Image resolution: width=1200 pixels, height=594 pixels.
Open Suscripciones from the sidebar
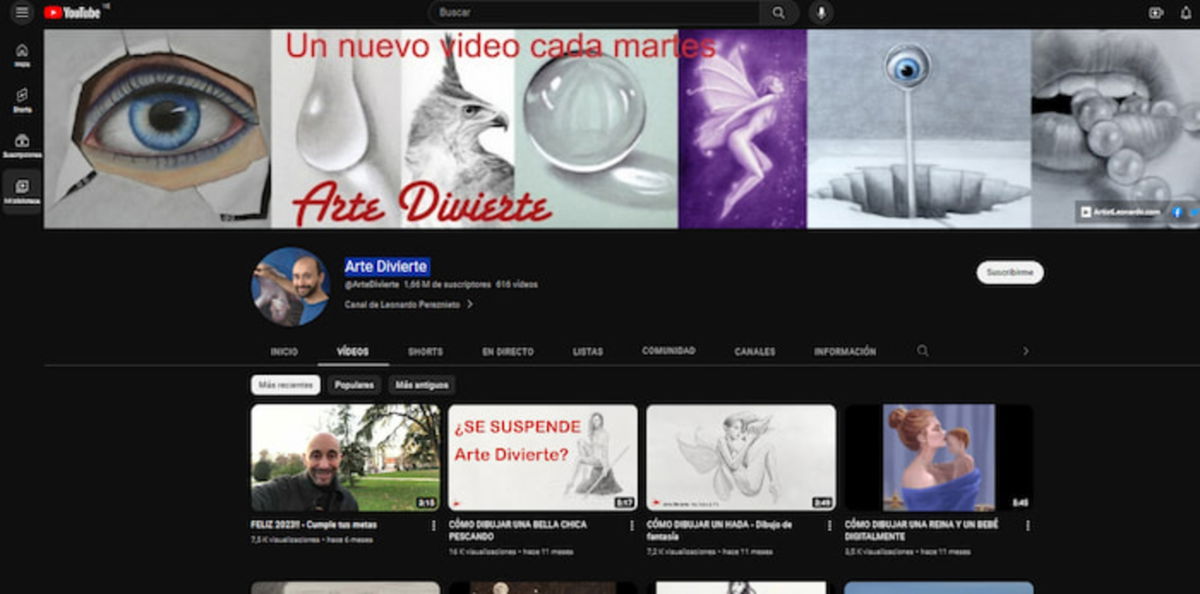click(x=21, y=140)
